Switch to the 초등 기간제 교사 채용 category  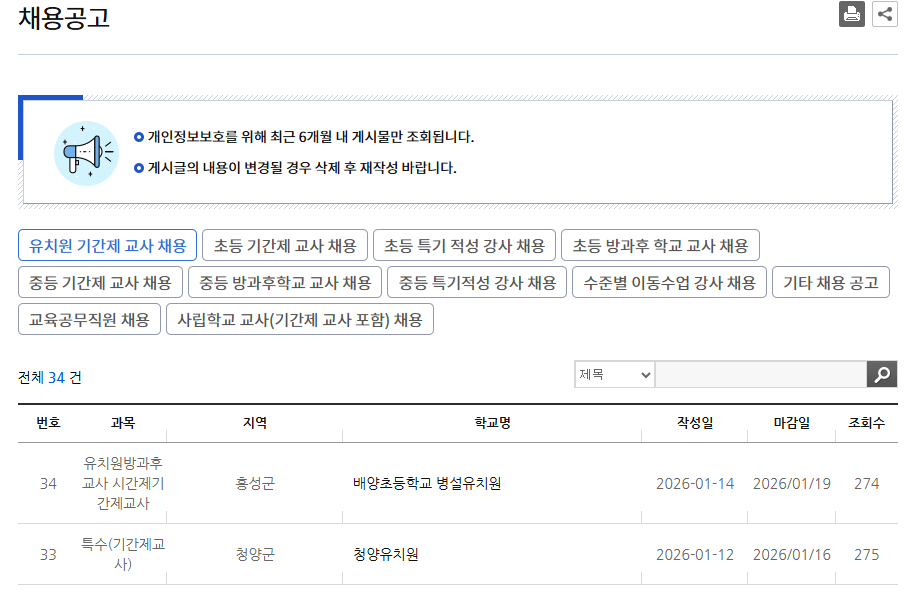click(x=285, y=245)
